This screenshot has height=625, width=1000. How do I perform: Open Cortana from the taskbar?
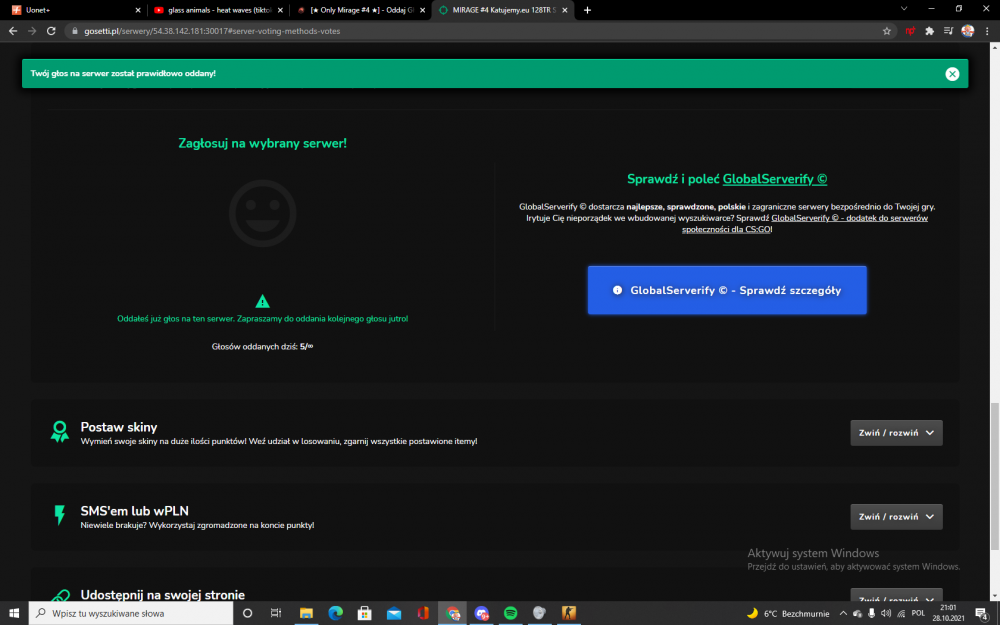(247, 613)
